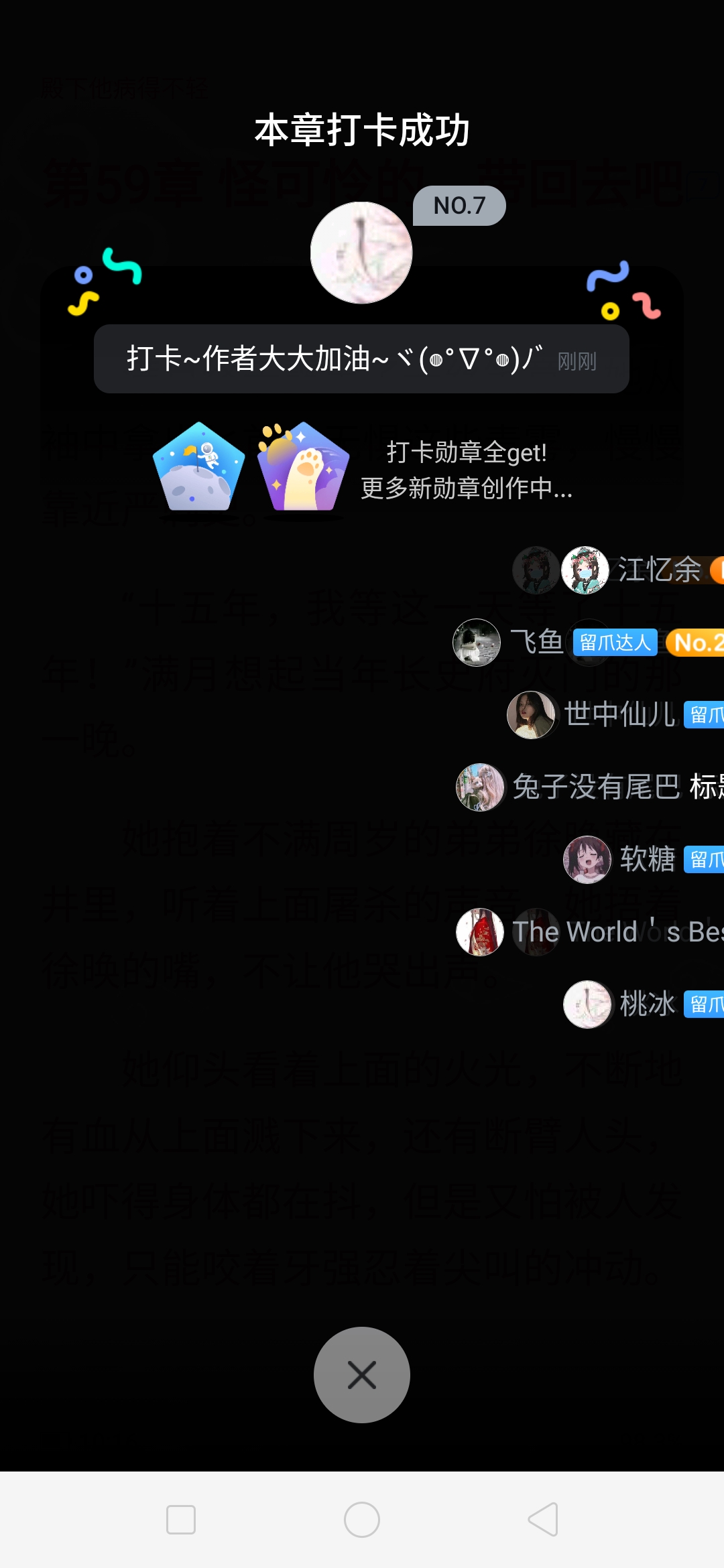Tap the NO.7 ranking badge
Viewport: 724px width, 1568px height.
point(459,206)
